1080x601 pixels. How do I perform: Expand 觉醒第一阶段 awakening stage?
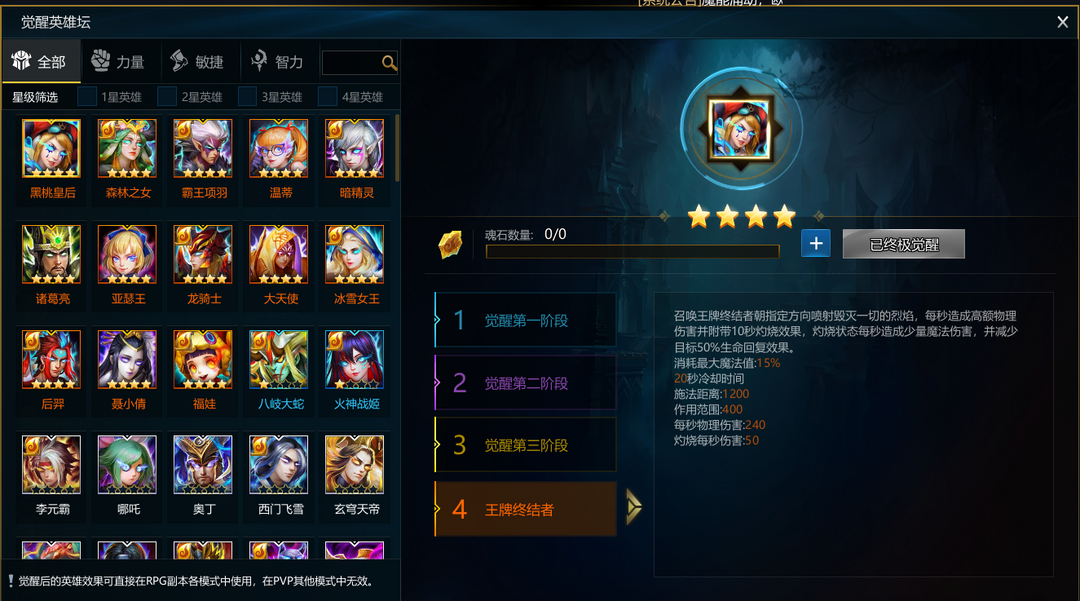(526, 320)
